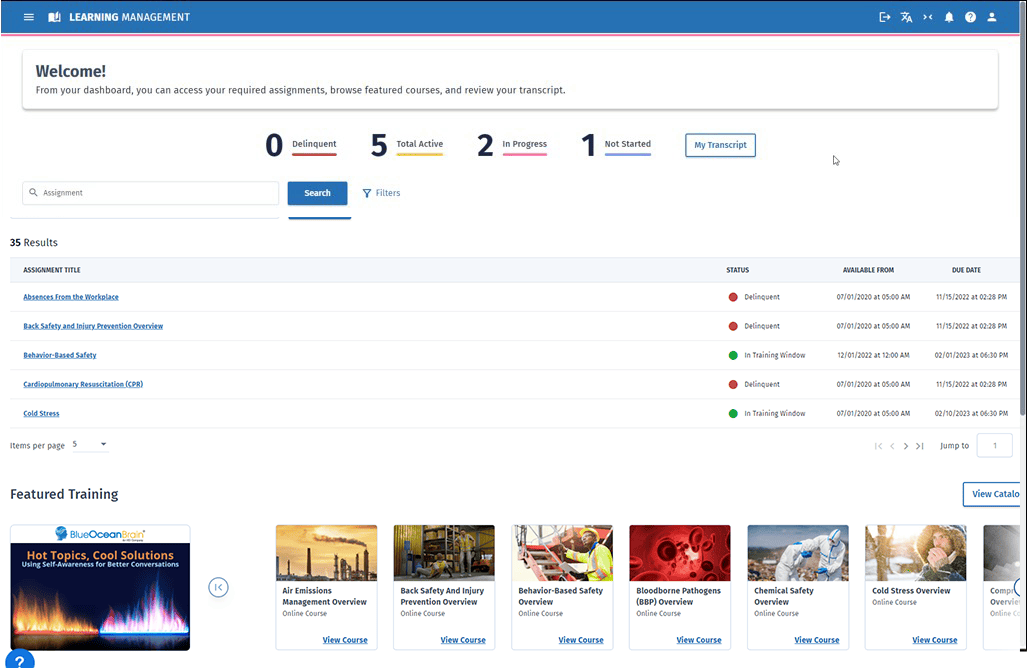Click the green status dot for Cold Stress row
1027x668 pixels.
coord(733,413)
